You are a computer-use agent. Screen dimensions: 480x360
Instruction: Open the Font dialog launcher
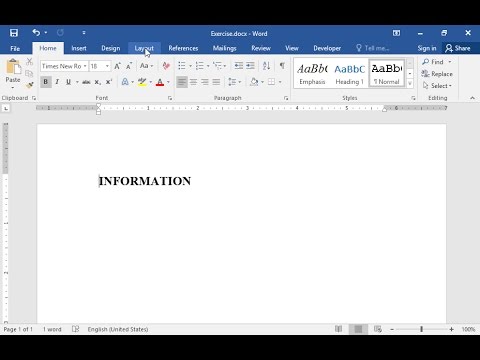pos(170,98)
